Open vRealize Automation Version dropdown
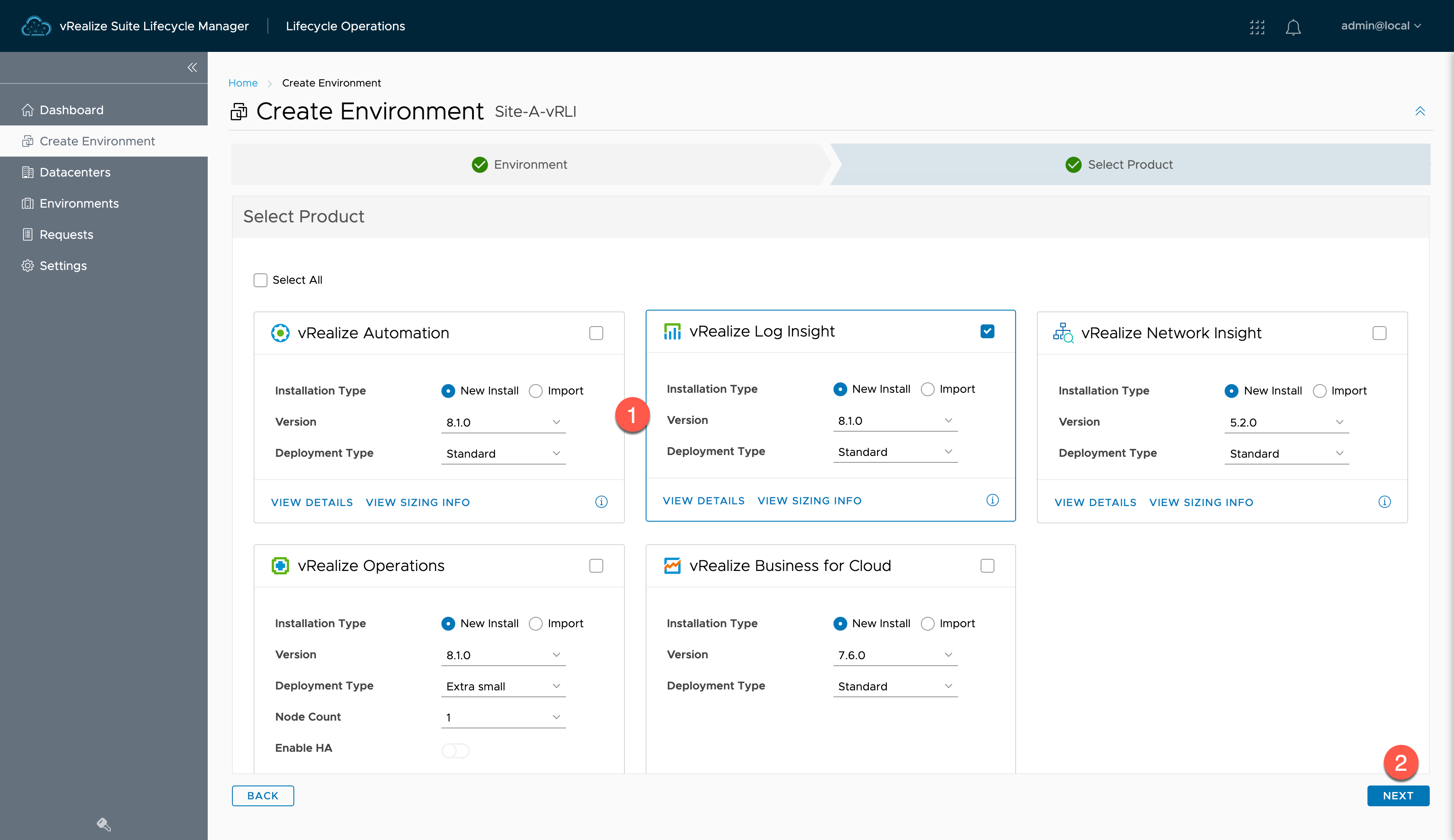Viewport: 1454px width, 840px height. [503, 422]
